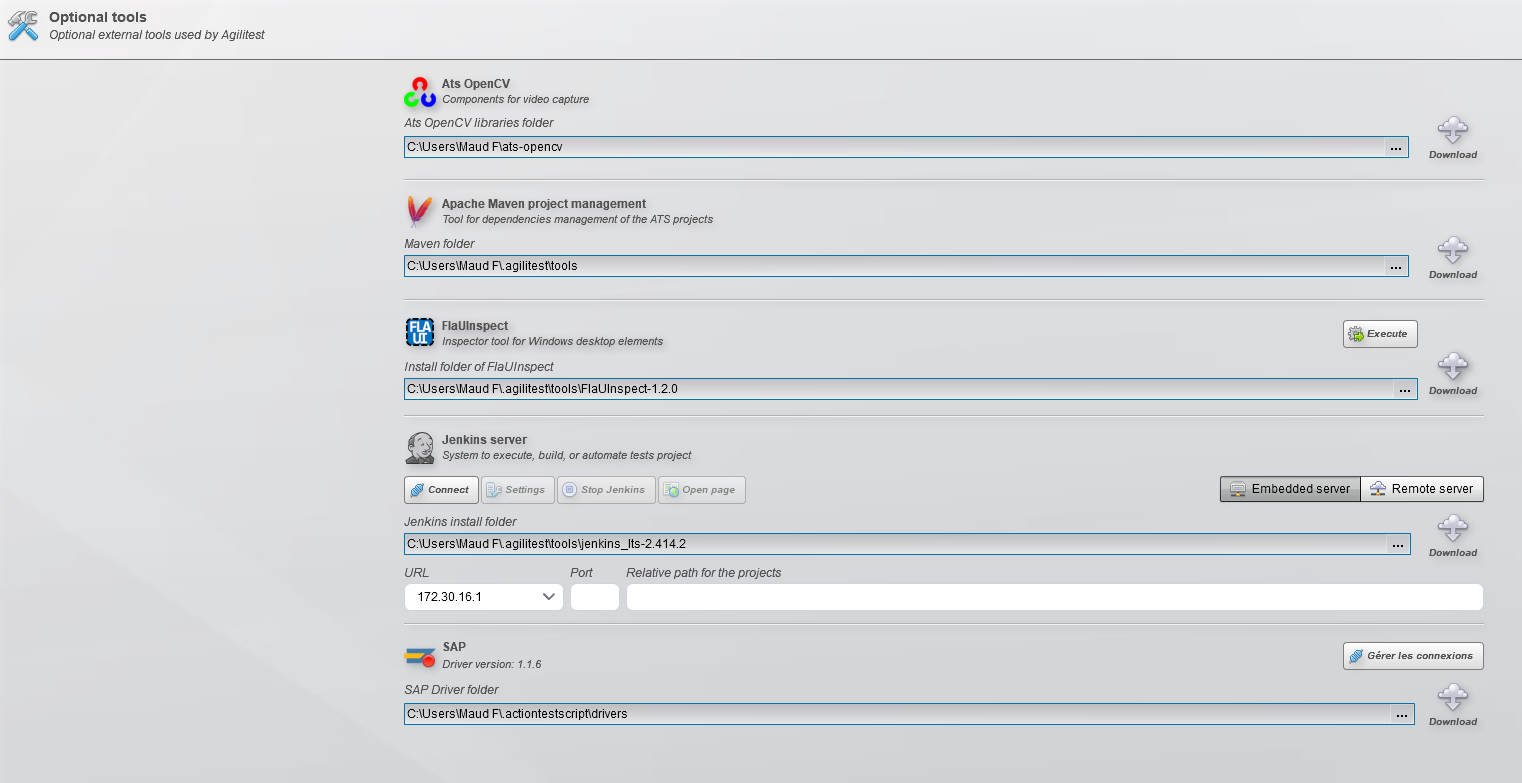Click the Relative path for the projects field

tap(1055, 597)
